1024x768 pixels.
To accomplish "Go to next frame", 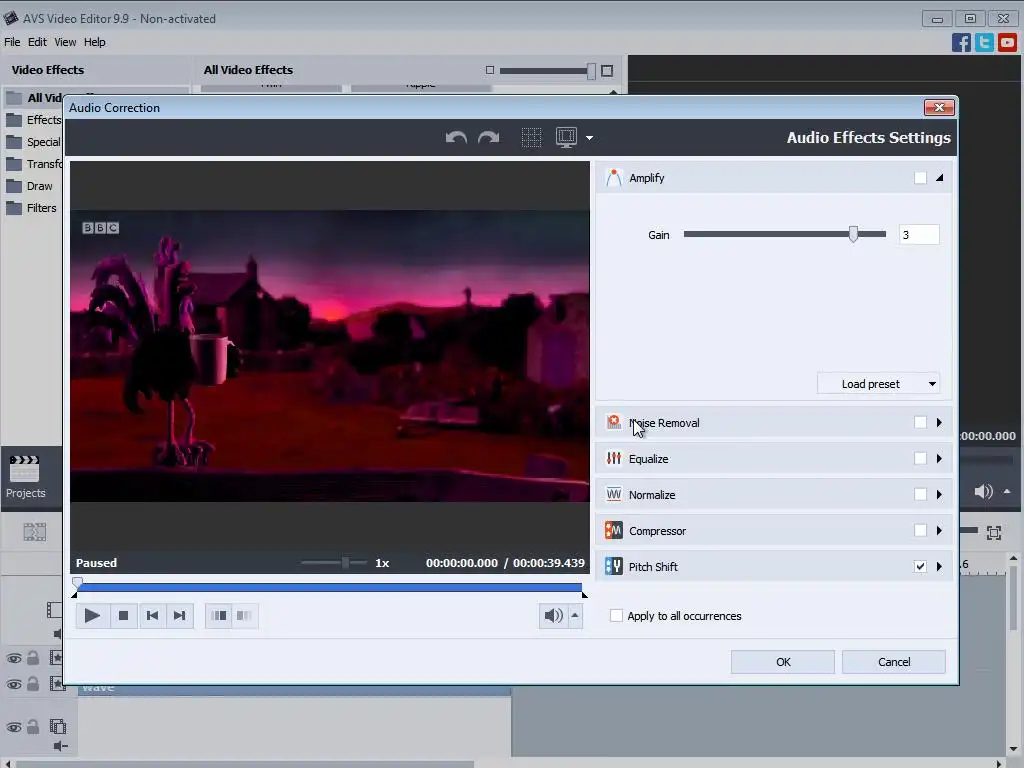I will click(180, 615).
